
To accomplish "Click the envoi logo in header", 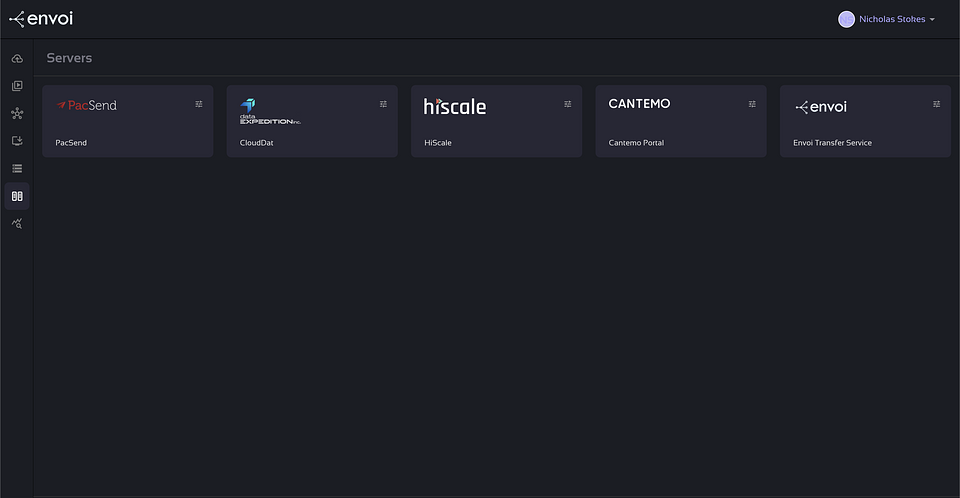I will (x=41, y=19).
